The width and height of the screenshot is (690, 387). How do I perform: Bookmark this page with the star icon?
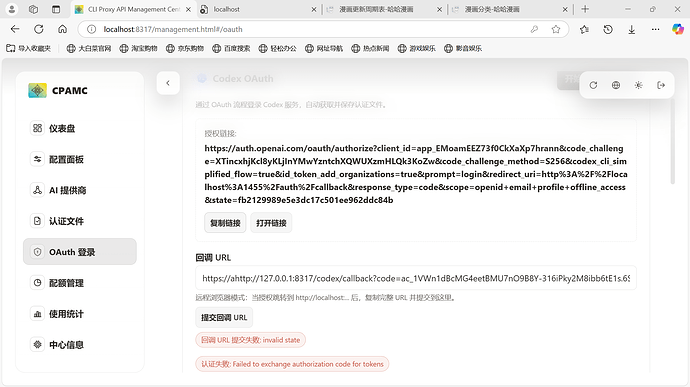[x=556, y=29]
